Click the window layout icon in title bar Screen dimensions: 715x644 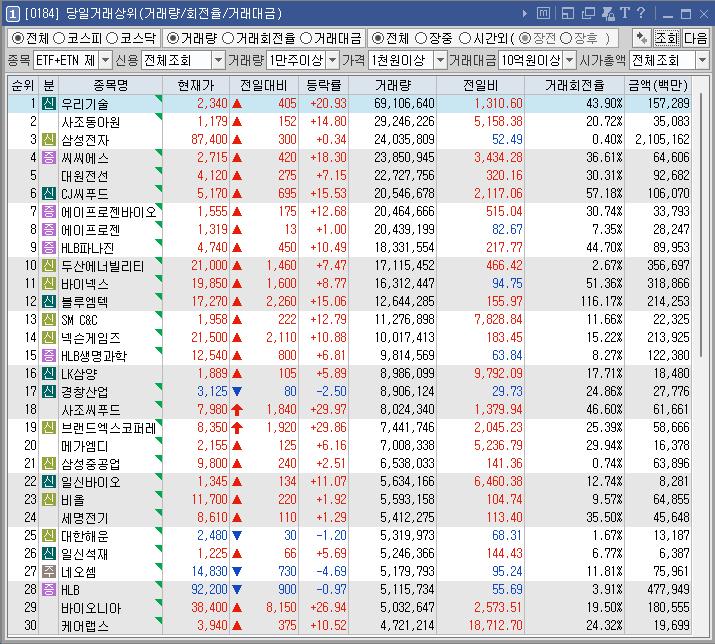[568, 14]
